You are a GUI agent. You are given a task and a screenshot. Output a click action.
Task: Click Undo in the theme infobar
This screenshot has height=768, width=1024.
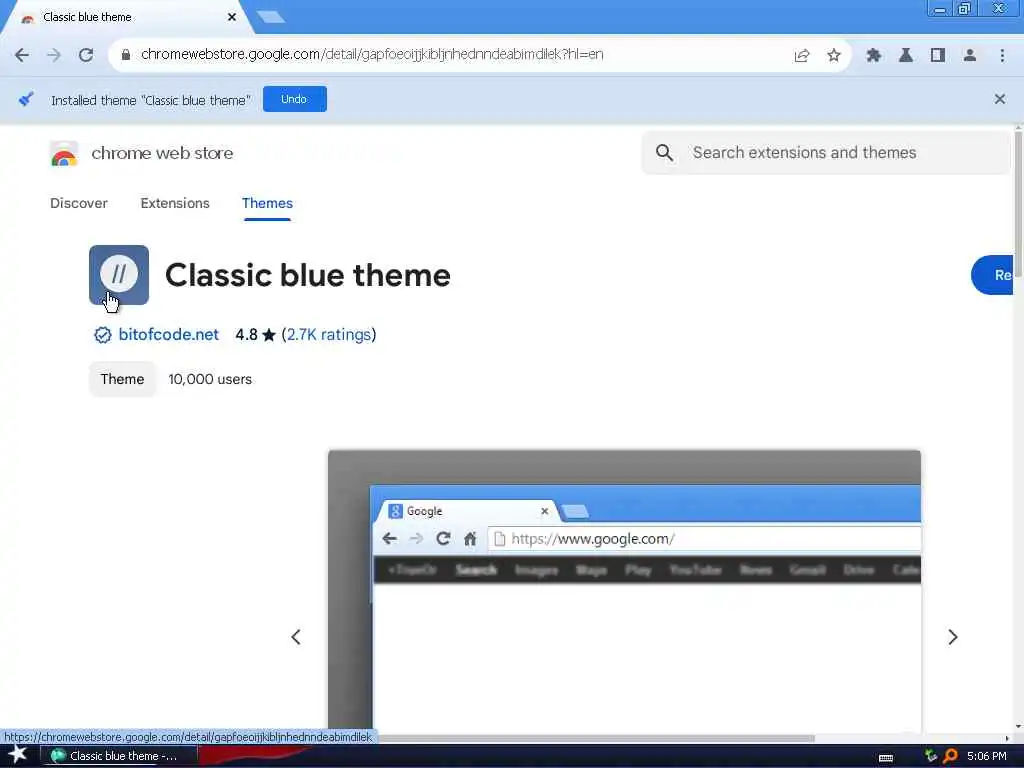point(295,99)
